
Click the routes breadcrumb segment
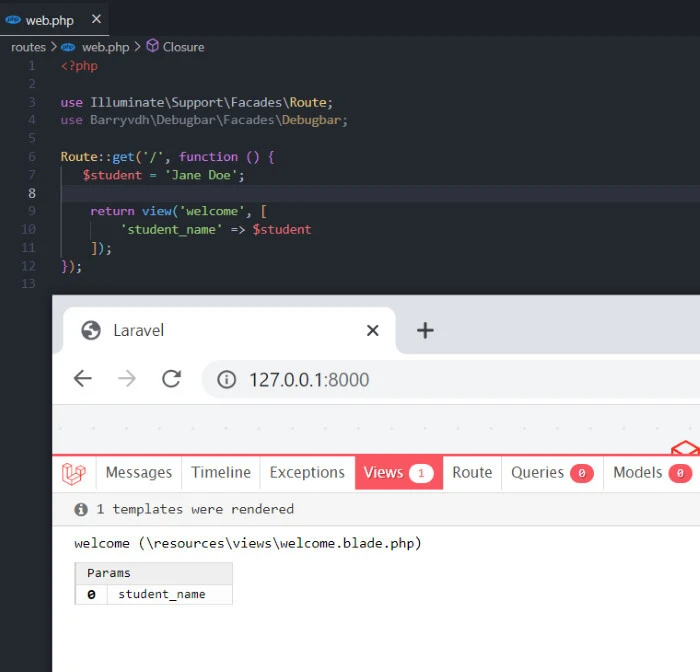pos(28,47)
